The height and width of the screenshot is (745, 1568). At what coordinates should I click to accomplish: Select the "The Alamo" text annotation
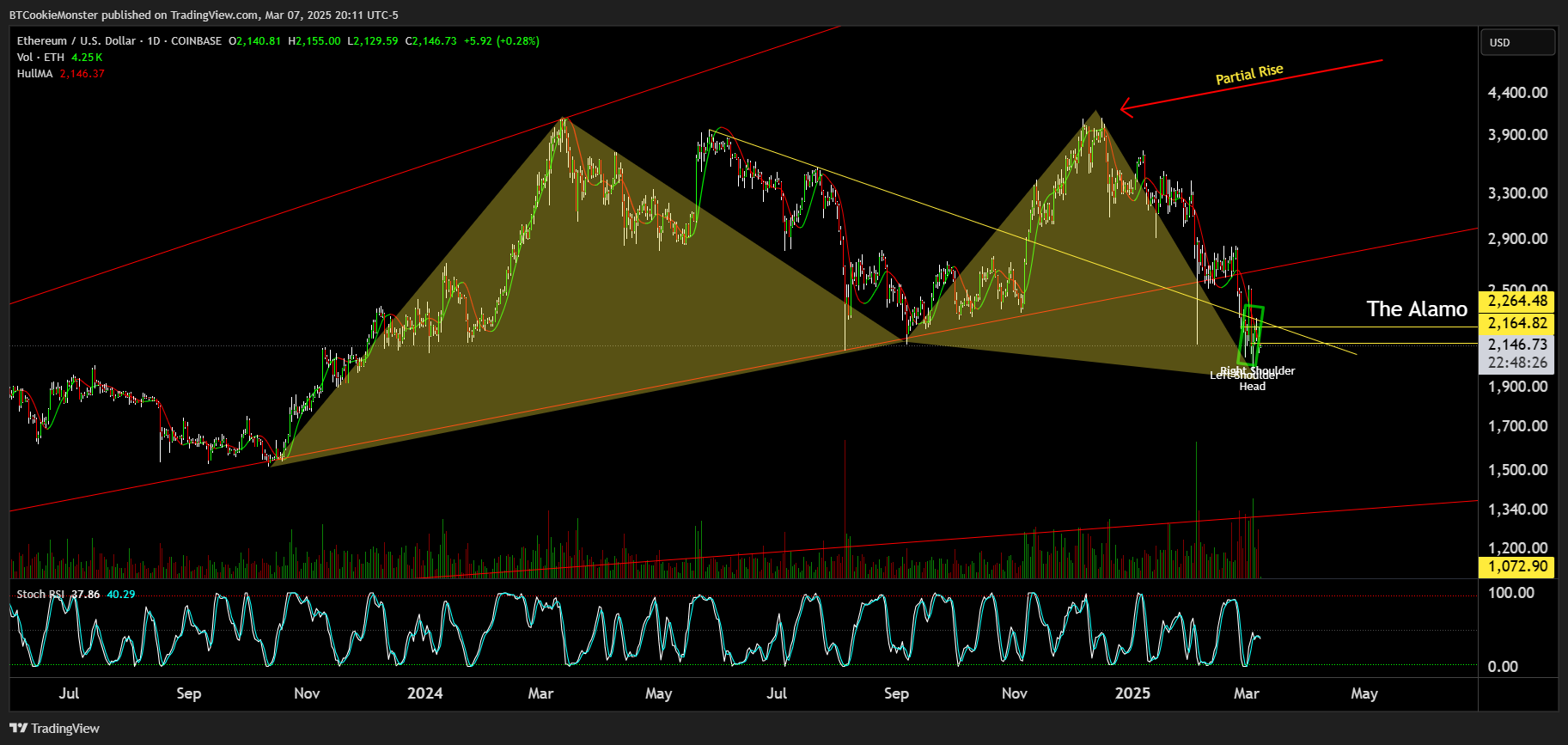tap(1417, 308)
